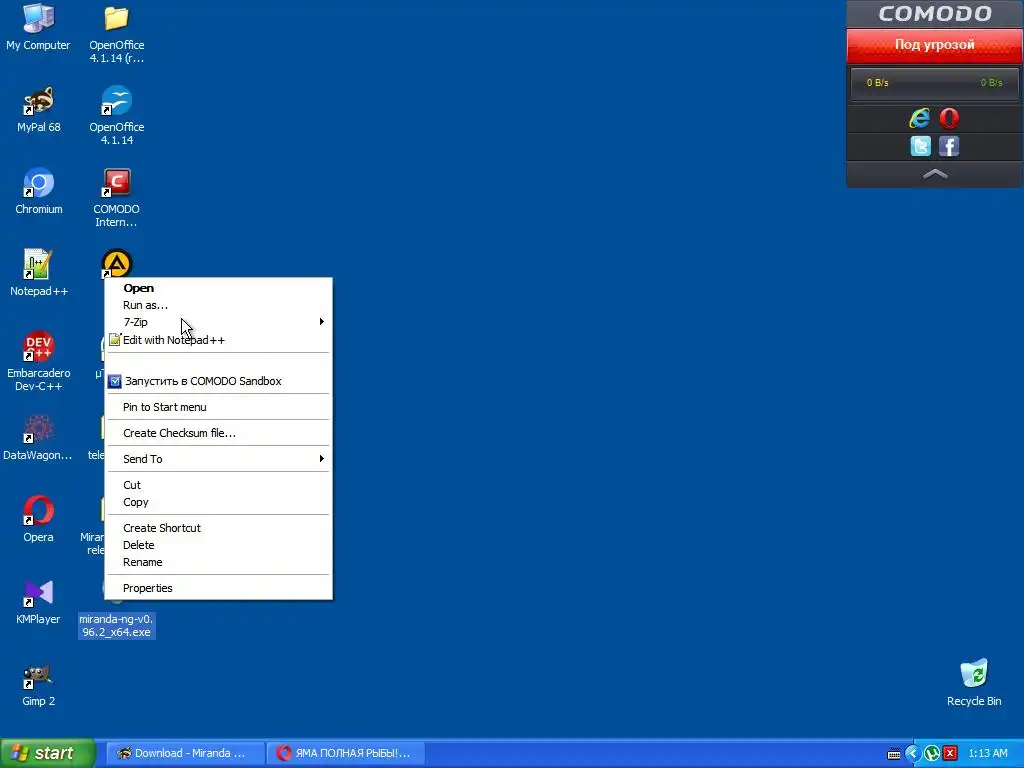Open Properties from context menu
The height and width of the screenshot is (768, 1024).
[219, 588]
